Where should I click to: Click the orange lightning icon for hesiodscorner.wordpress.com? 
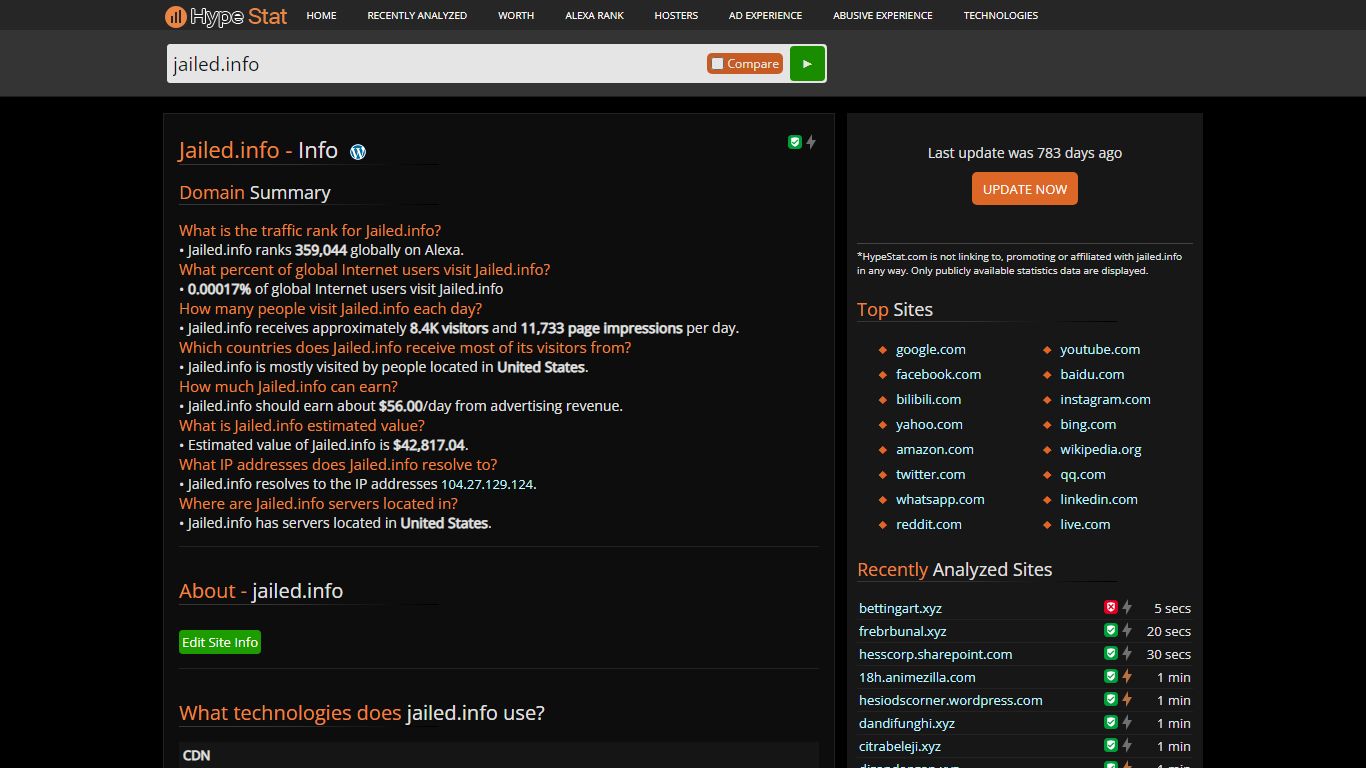click(x=1127, y=699)
